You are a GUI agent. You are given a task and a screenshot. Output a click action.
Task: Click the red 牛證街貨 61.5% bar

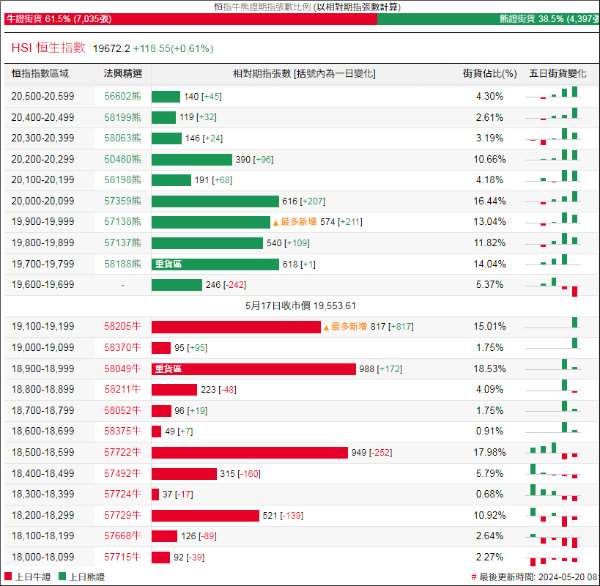pyautogui.click(x=191, y=19)
